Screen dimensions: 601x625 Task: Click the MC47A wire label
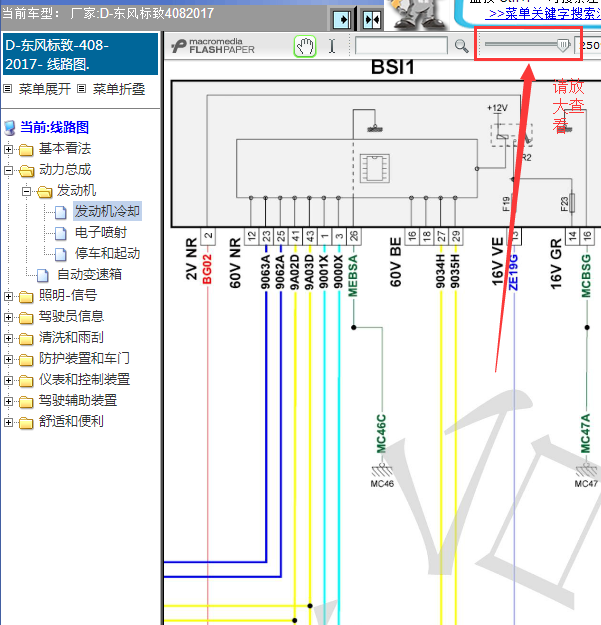click(x=585, y=434)
